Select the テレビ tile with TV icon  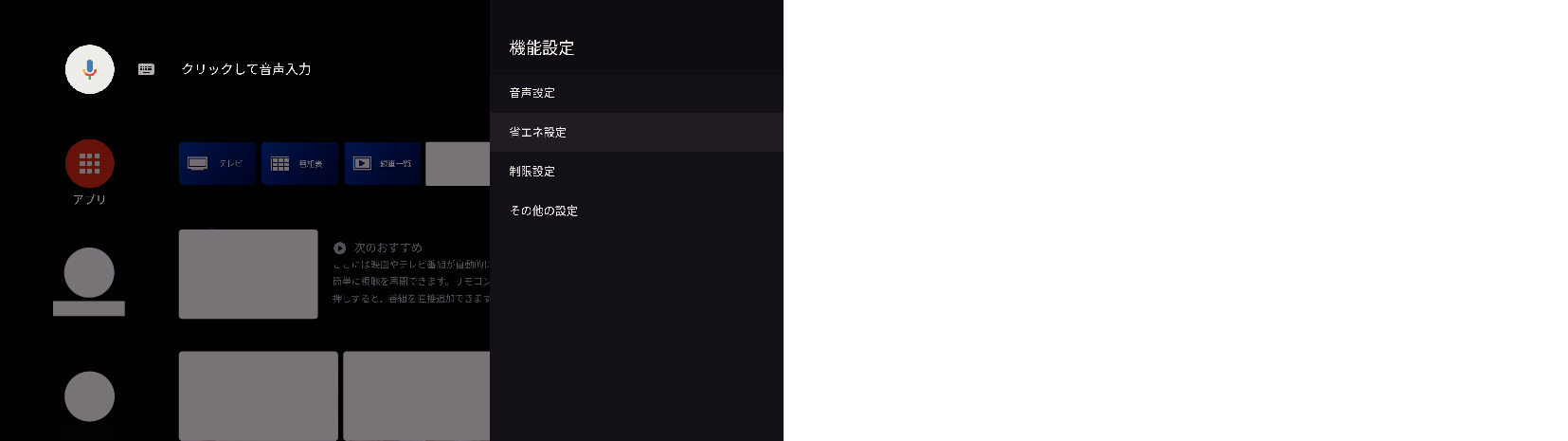click(x=217, y=163)
